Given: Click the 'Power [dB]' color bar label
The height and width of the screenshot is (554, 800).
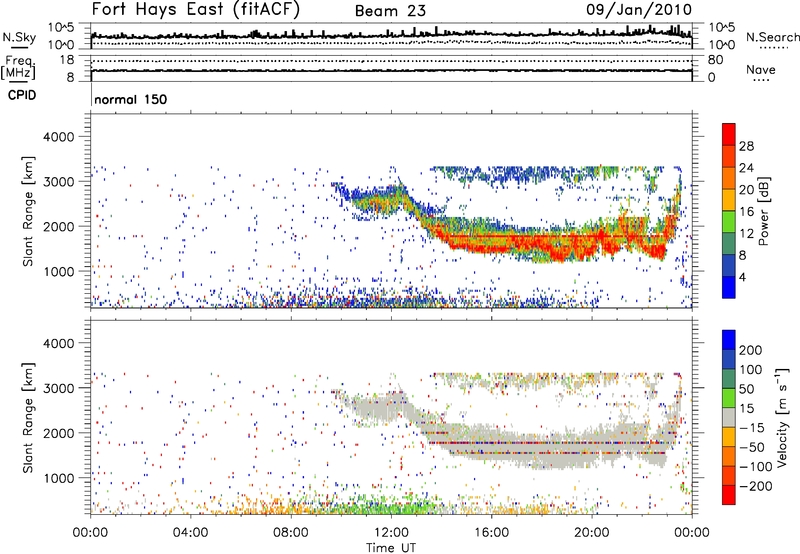Looking at the screenshot, I should click(764, 211).
